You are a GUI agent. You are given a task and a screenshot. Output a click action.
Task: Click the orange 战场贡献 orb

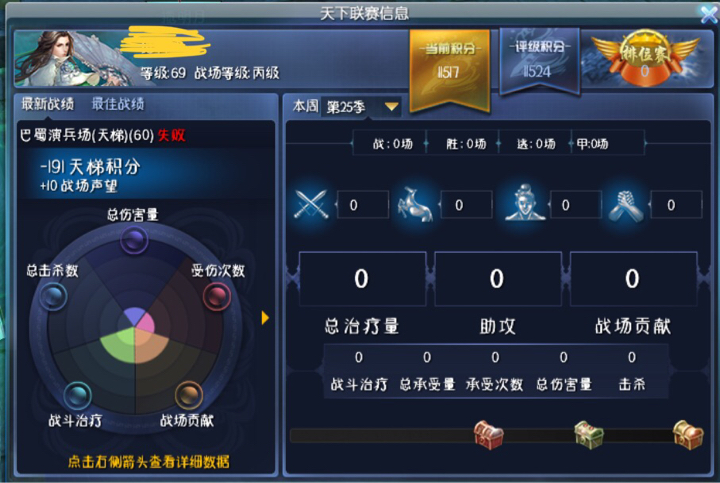pyautogui.click(x=189, y=395)
